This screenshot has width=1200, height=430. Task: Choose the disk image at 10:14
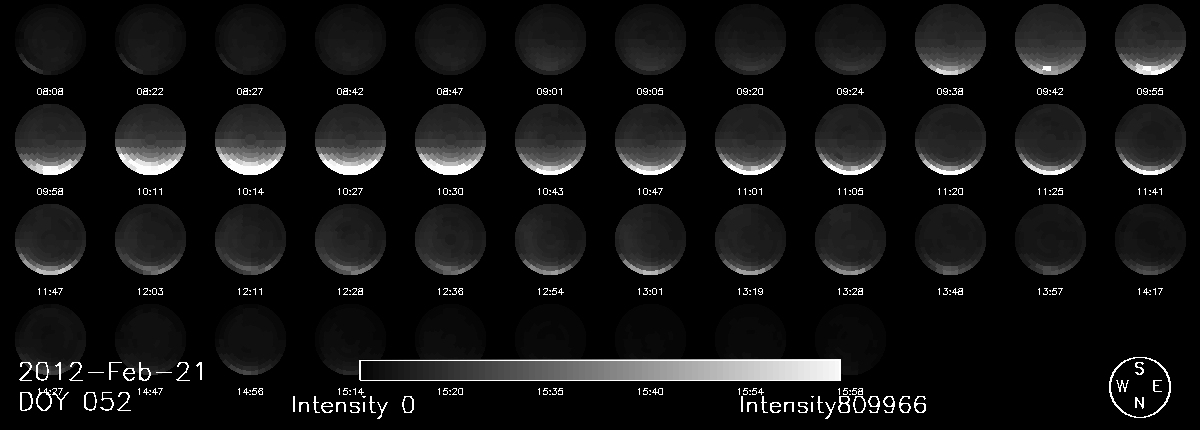pos(250,140)
